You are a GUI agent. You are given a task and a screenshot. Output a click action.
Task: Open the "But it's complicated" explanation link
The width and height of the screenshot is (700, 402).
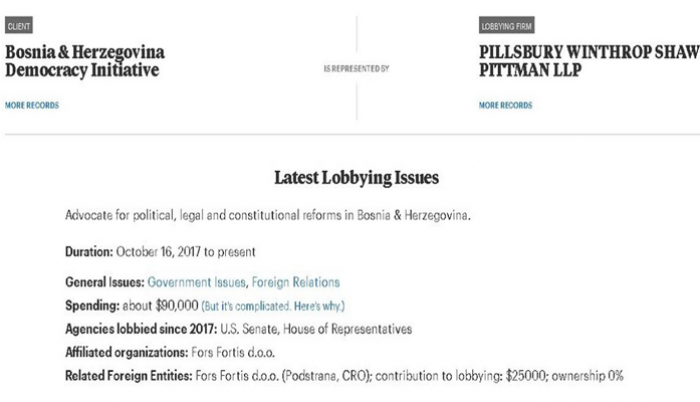279,305
